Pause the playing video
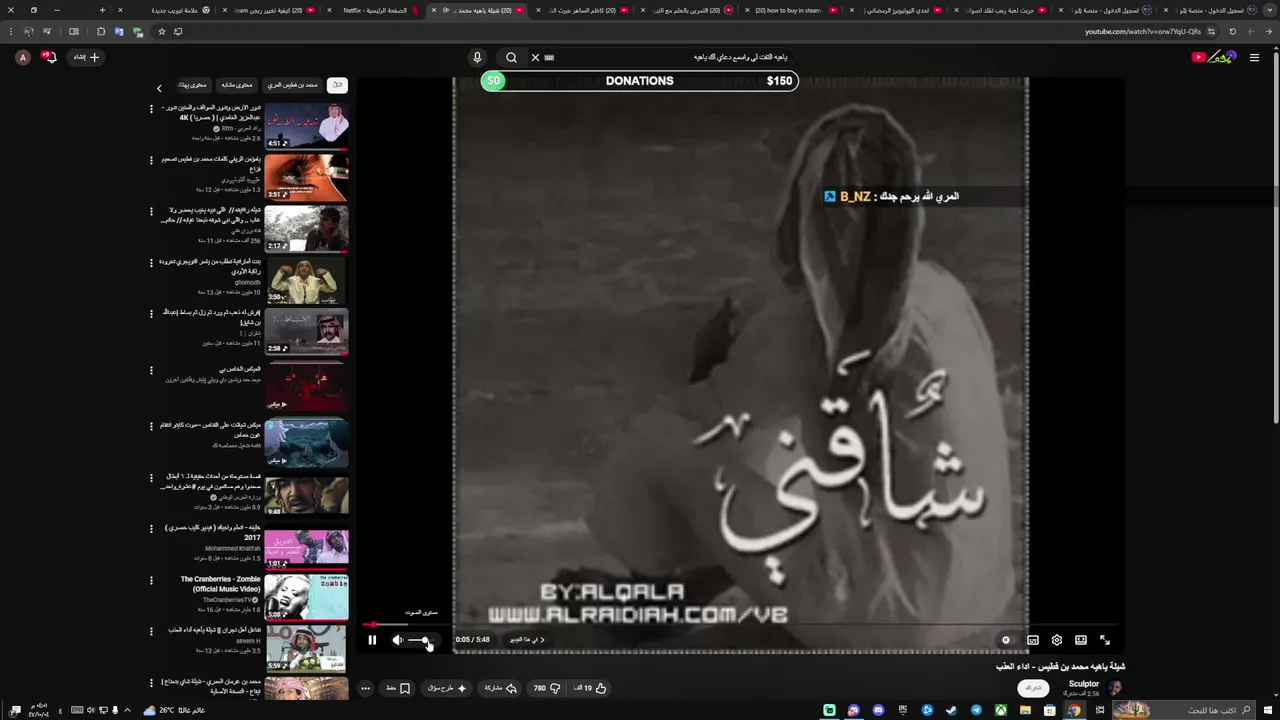1280x720 pixels. [x=372, y=640]
